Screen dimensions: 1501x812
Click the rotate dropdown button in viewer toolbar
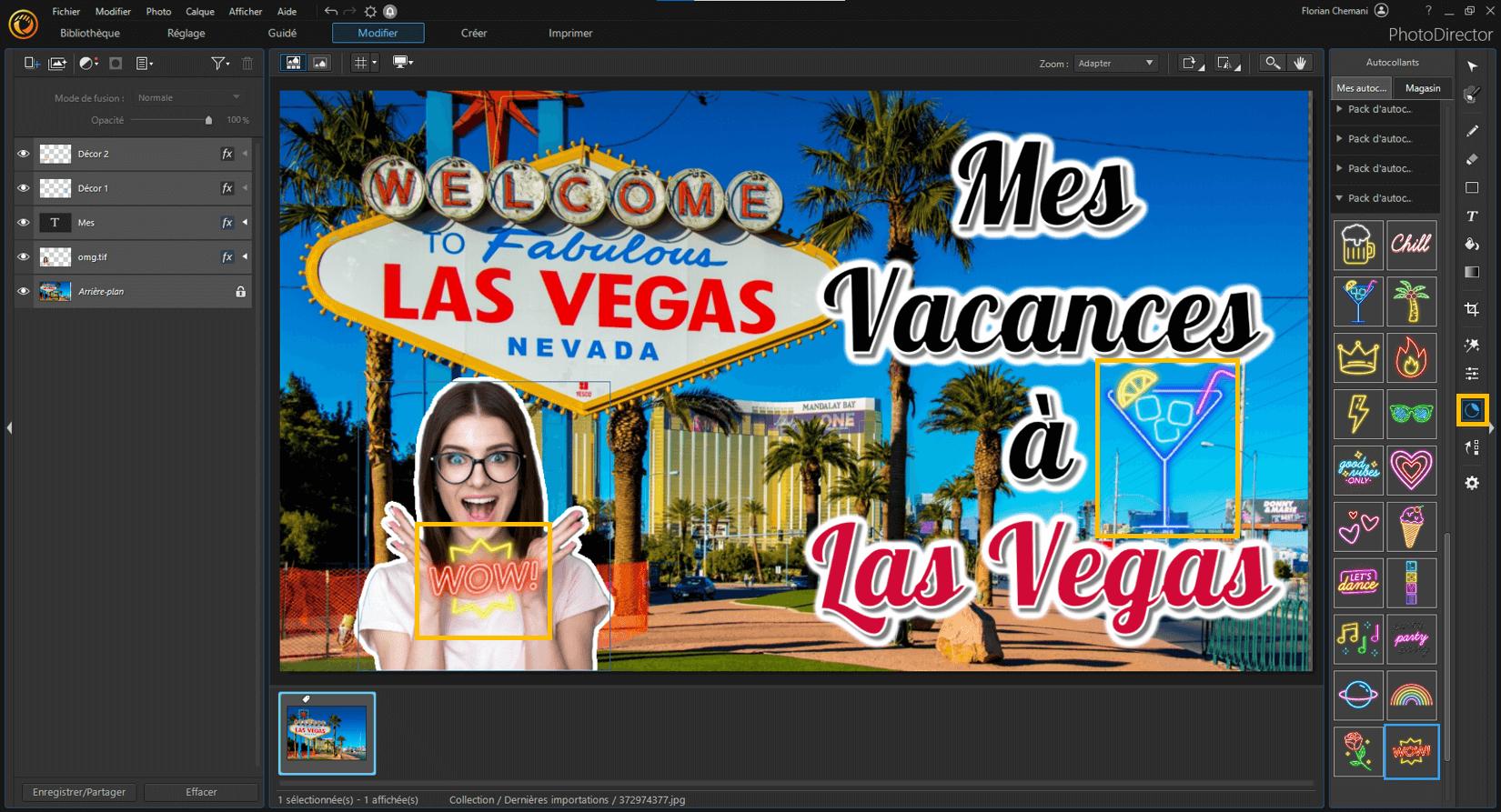click(x=1192, y=63)
